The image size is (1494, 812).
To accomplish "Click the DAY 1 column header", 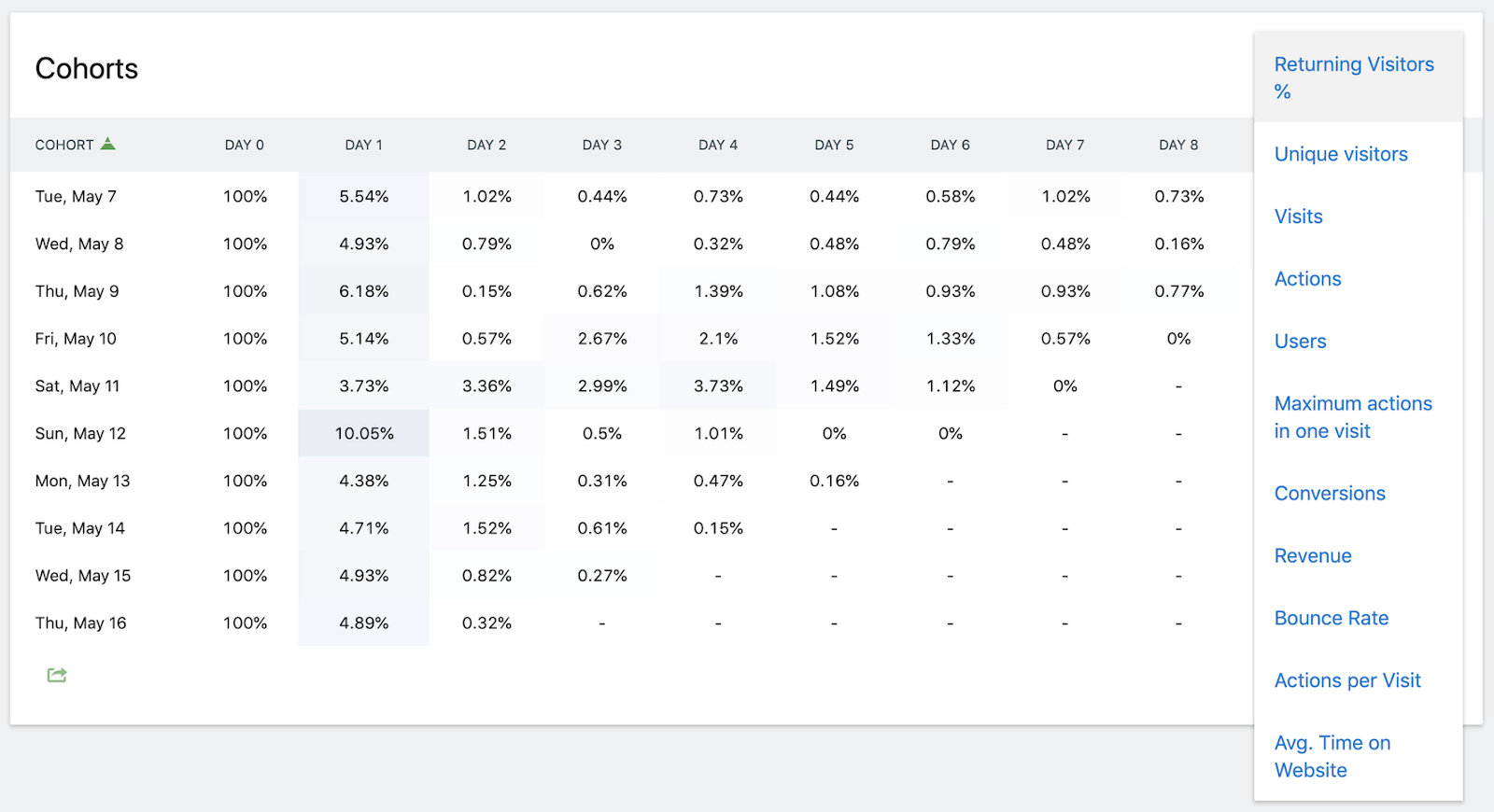I will [363, 145].
